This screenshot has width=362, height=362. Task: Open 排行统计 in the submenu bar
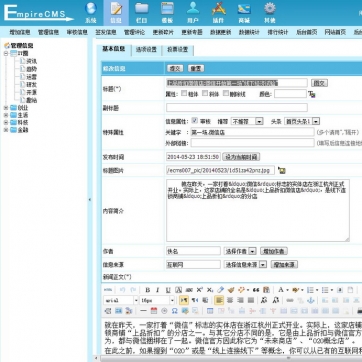pyautogui.click(x=278, y=32)
